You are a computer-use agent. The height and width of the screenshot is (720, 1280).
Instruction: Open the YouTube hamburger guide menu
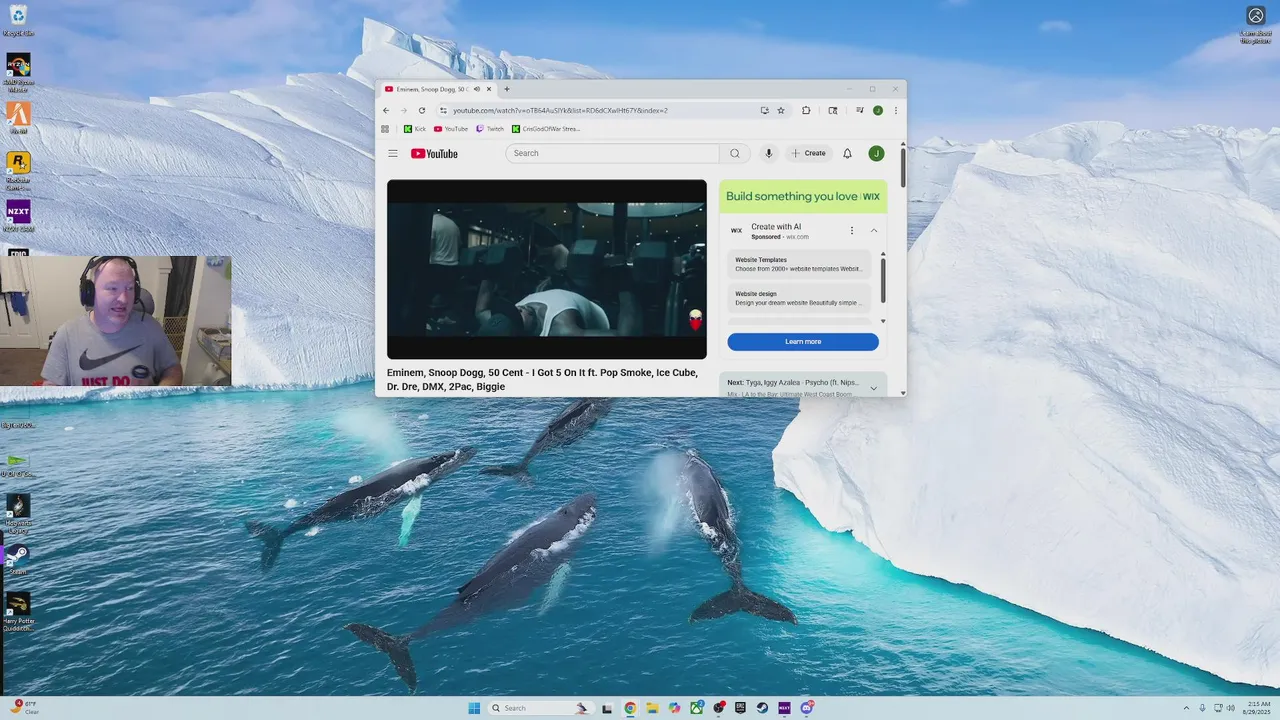coord(393,153)
